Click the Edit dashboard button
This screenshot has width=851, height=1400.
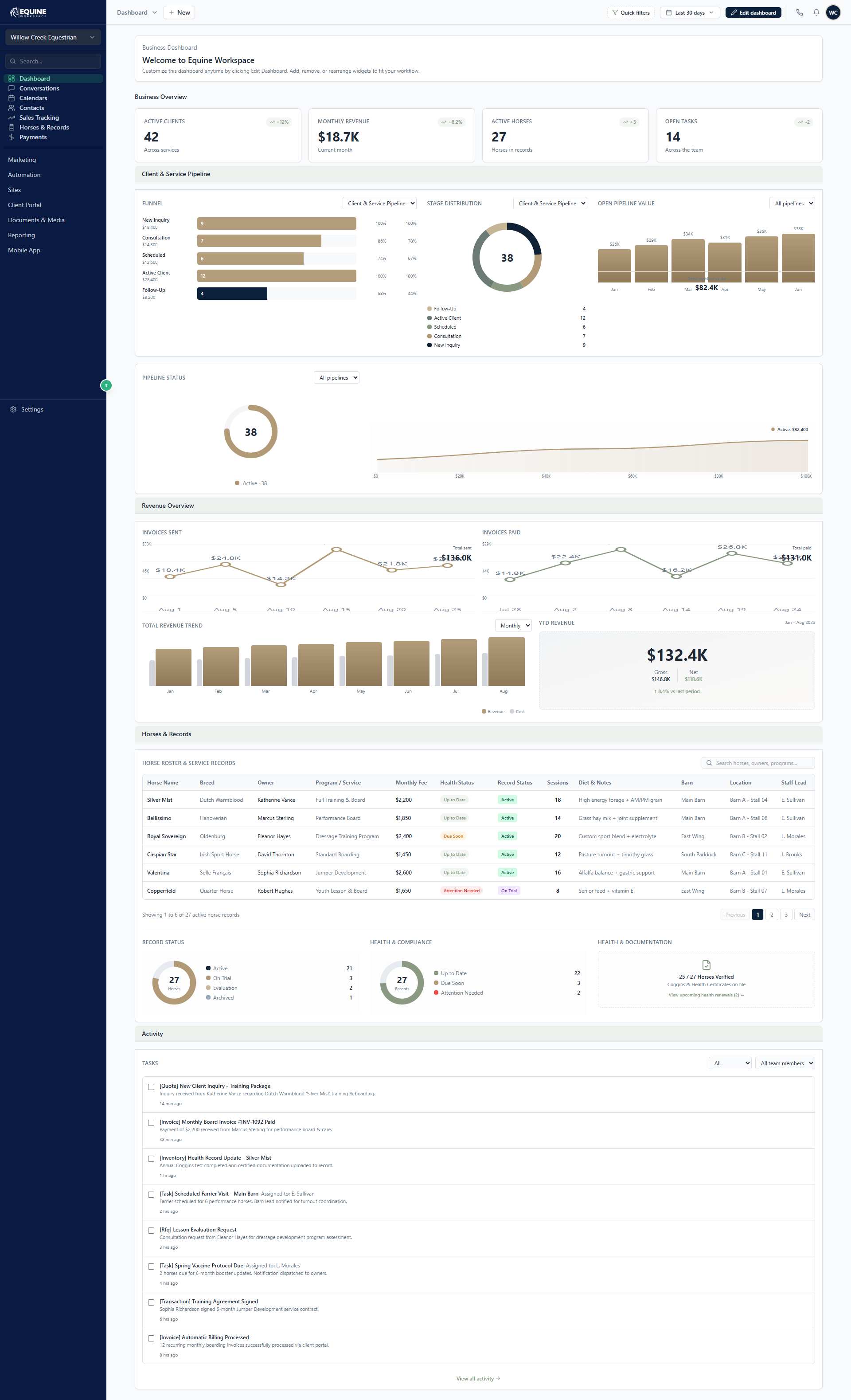pos(753,12)
